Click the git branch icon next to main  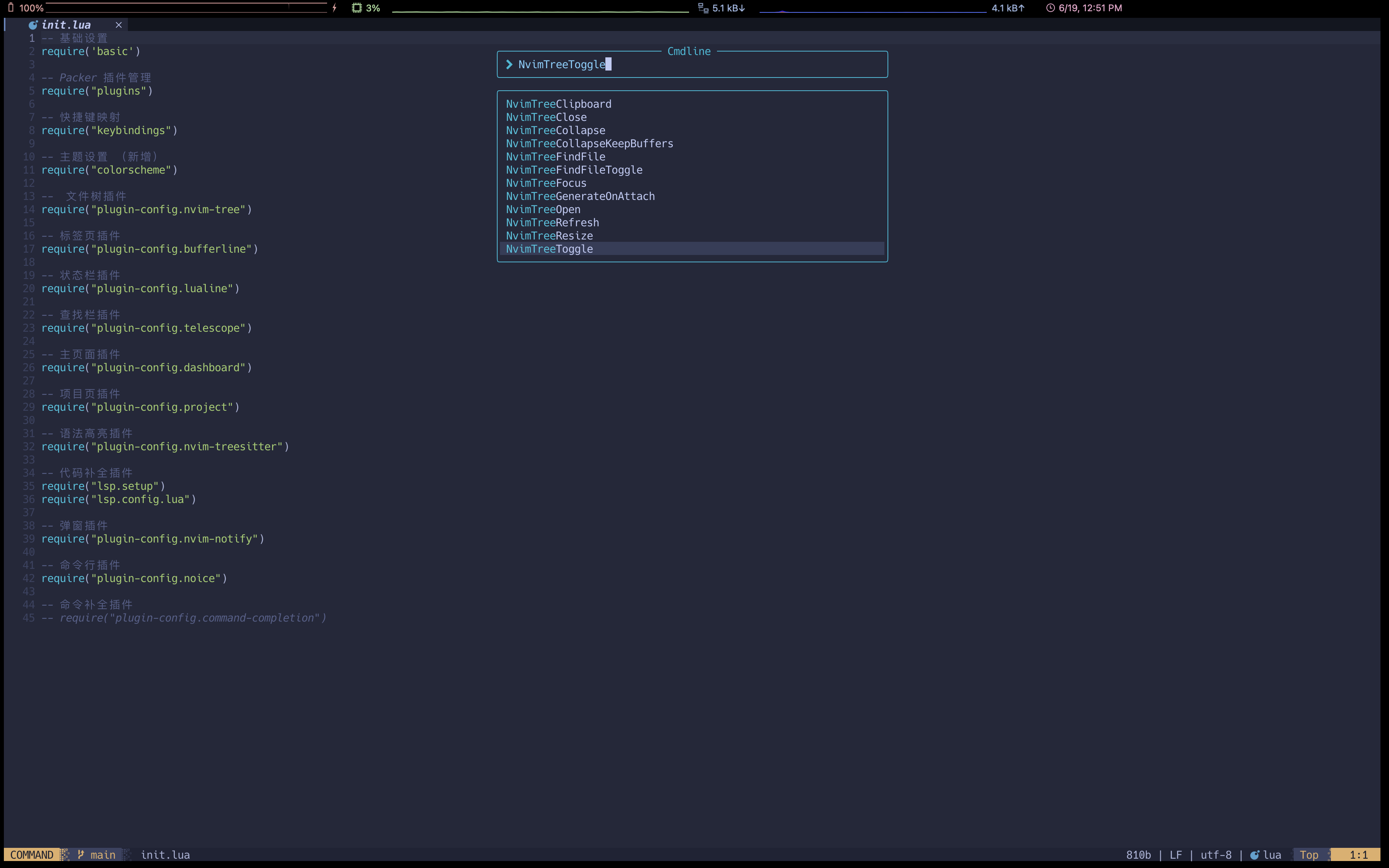pyautogui.click(x=80, y=854)
